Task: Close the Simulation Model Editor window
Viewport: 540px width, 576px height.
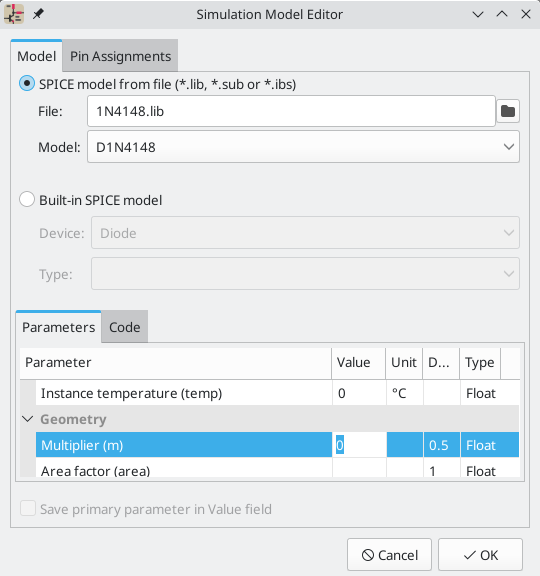Action: tap(526, 14)
